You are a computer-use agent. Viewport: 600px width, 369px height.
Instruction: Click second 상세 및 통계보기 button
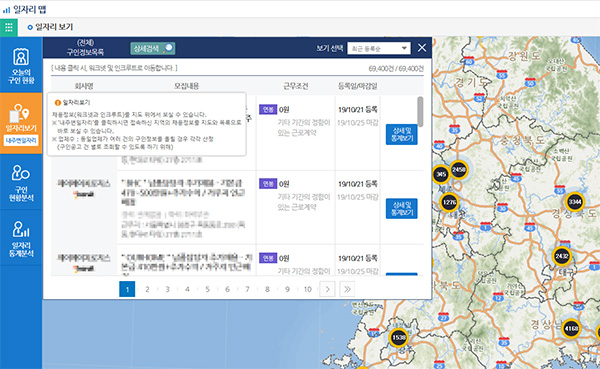click(x=401, y=209)
